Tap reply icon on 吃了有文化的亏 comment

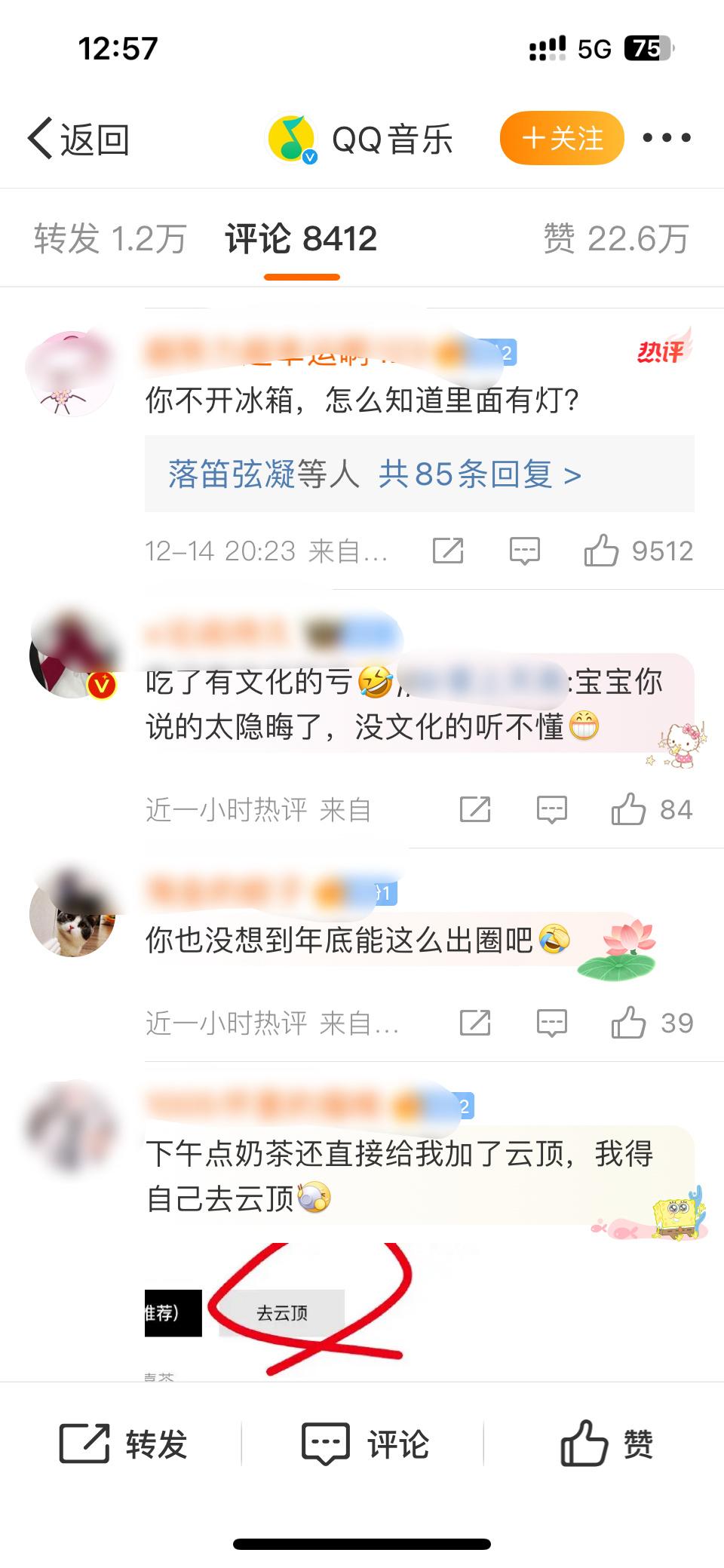pyautogui.click(x=552, y=810)
